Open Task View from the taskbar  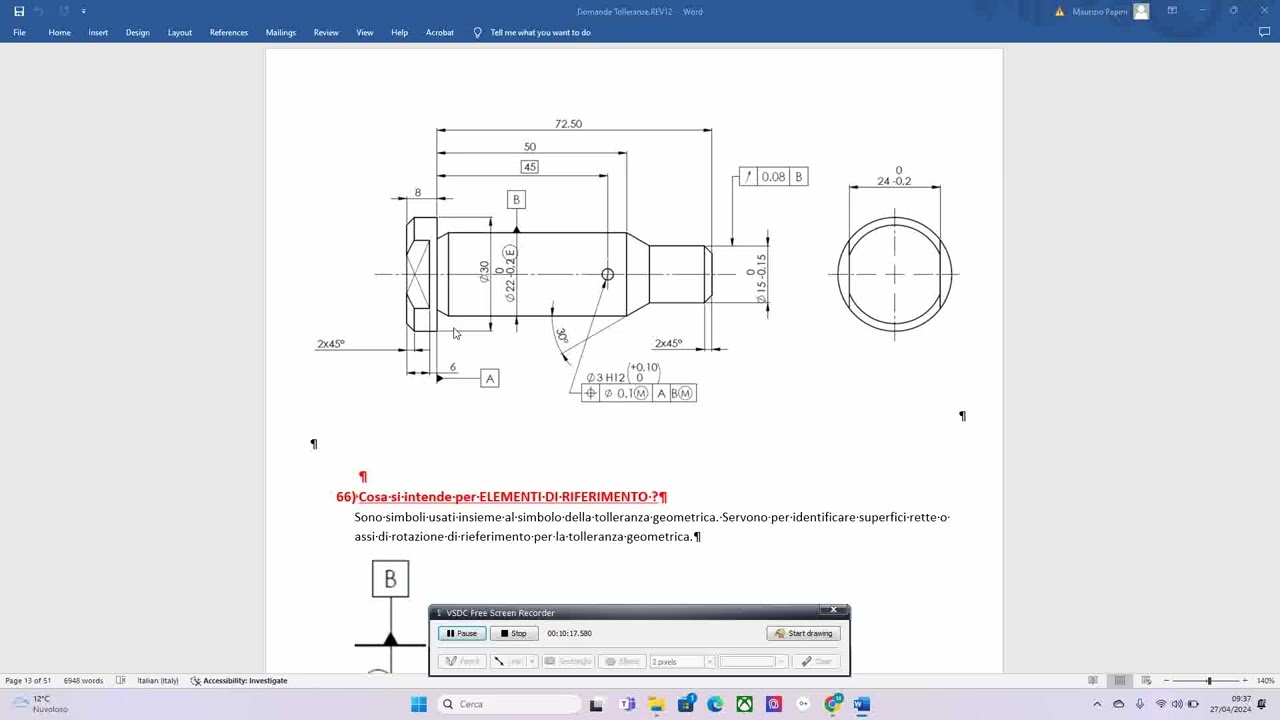596,704
